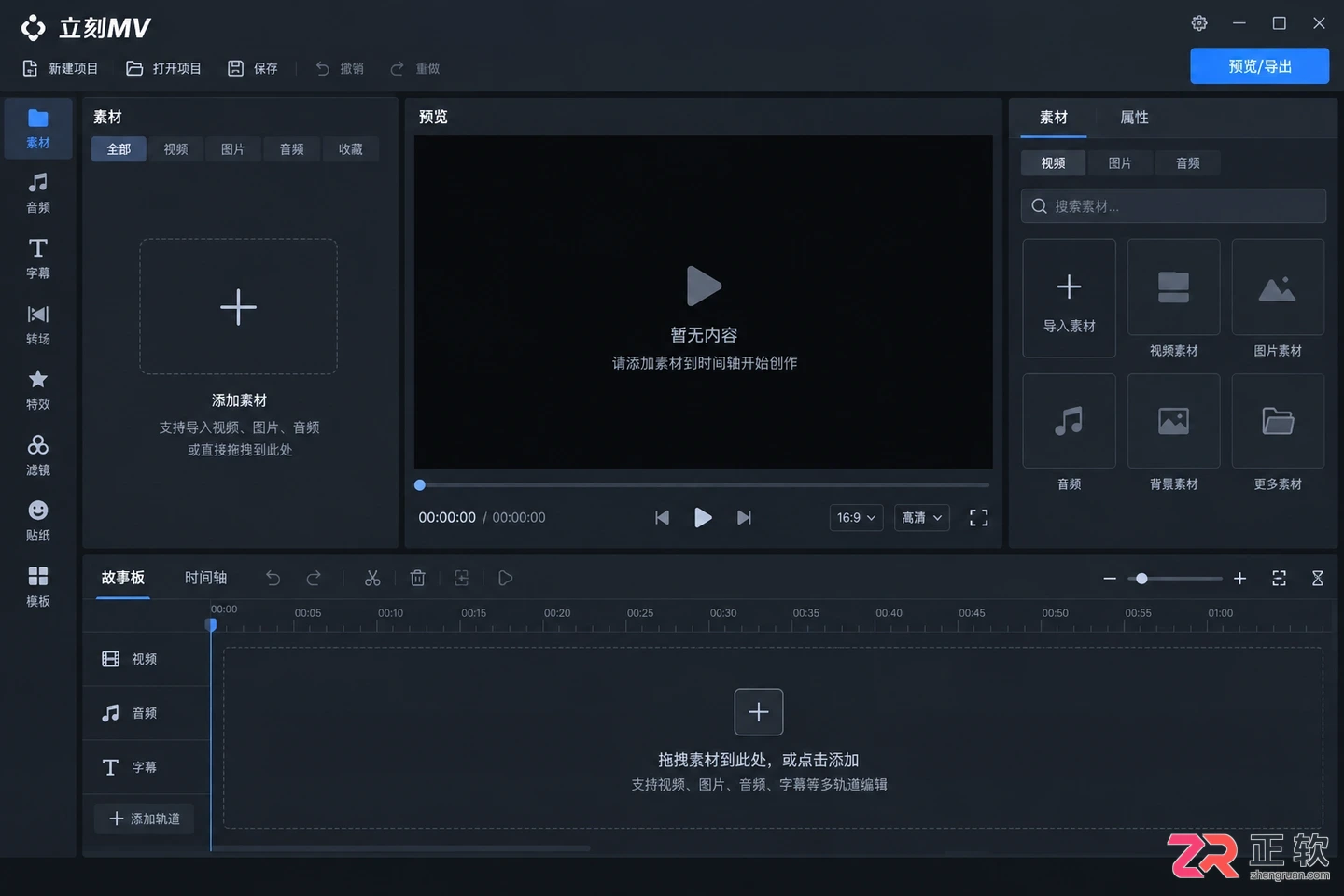Click the plus button in the timeline drop area
The height and width of the screenshot is (896, 1344).
[x=759, y=712]
